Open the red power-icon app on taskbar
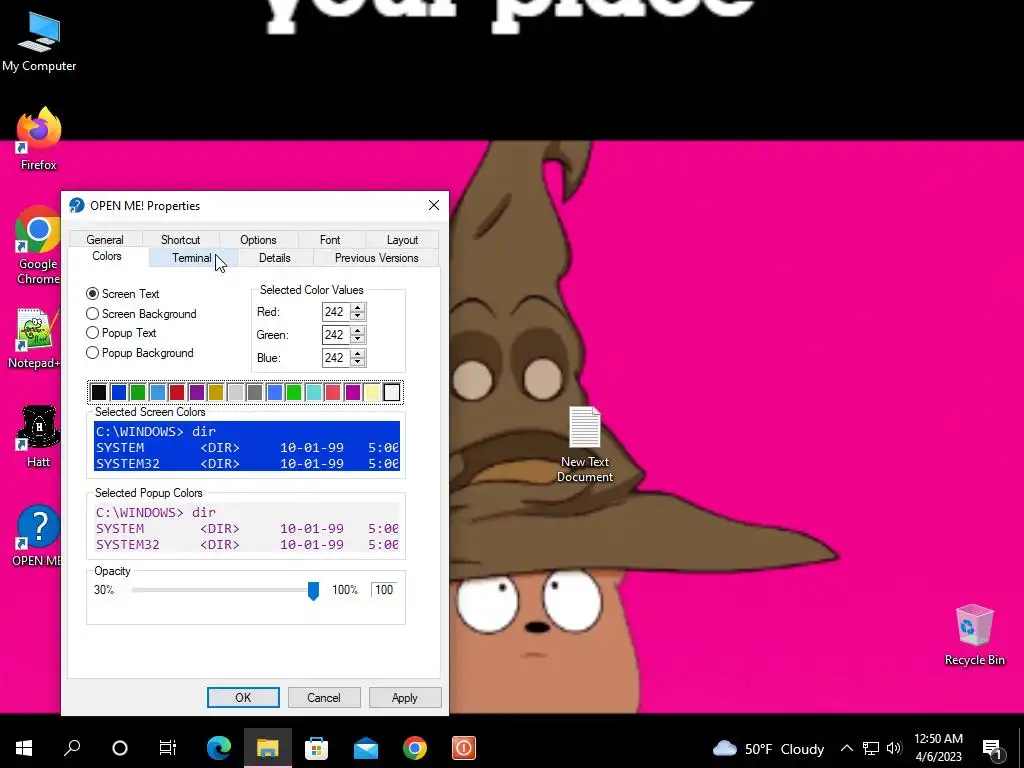Image resolution: width=1024 pixels, height=768 pixels. point(464,748)
